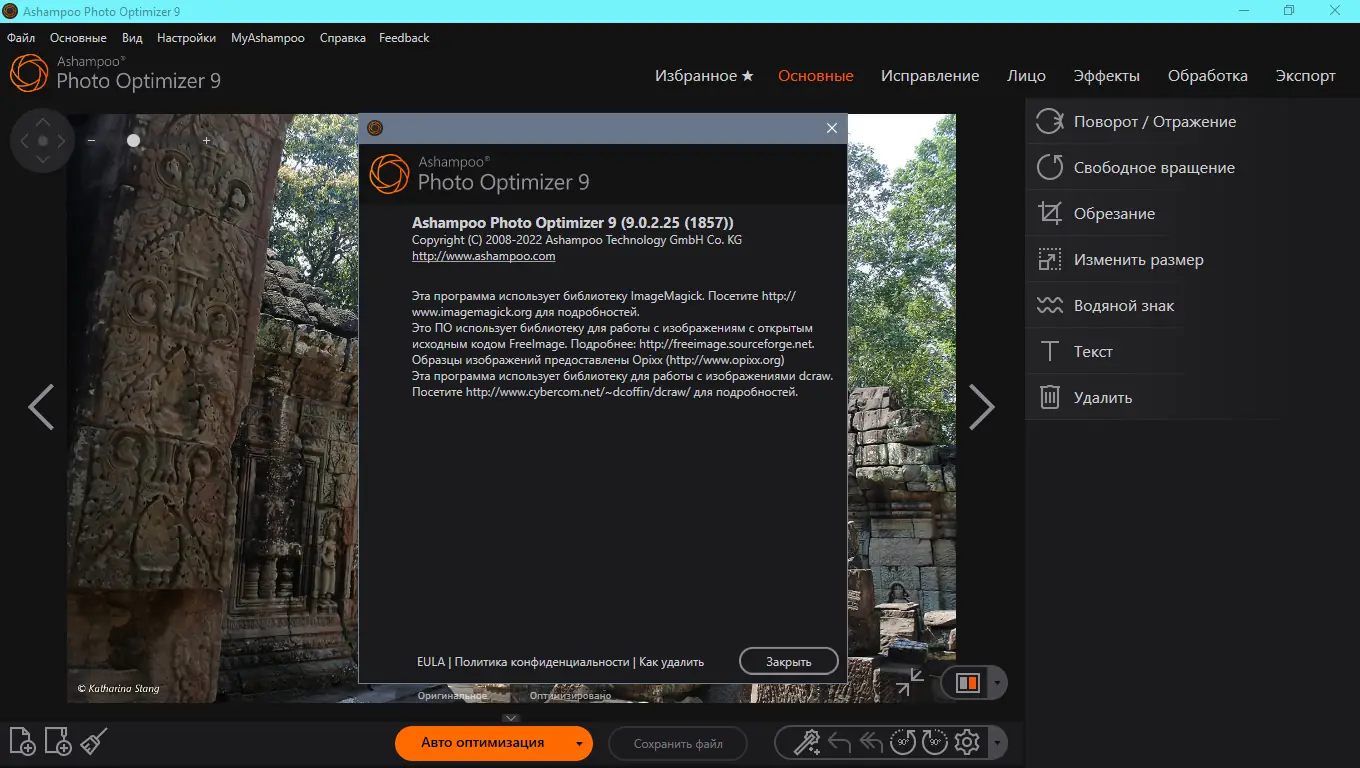Select the Text tool icon
Viewport: 1360px width, 768px height.
[1049, 352]
